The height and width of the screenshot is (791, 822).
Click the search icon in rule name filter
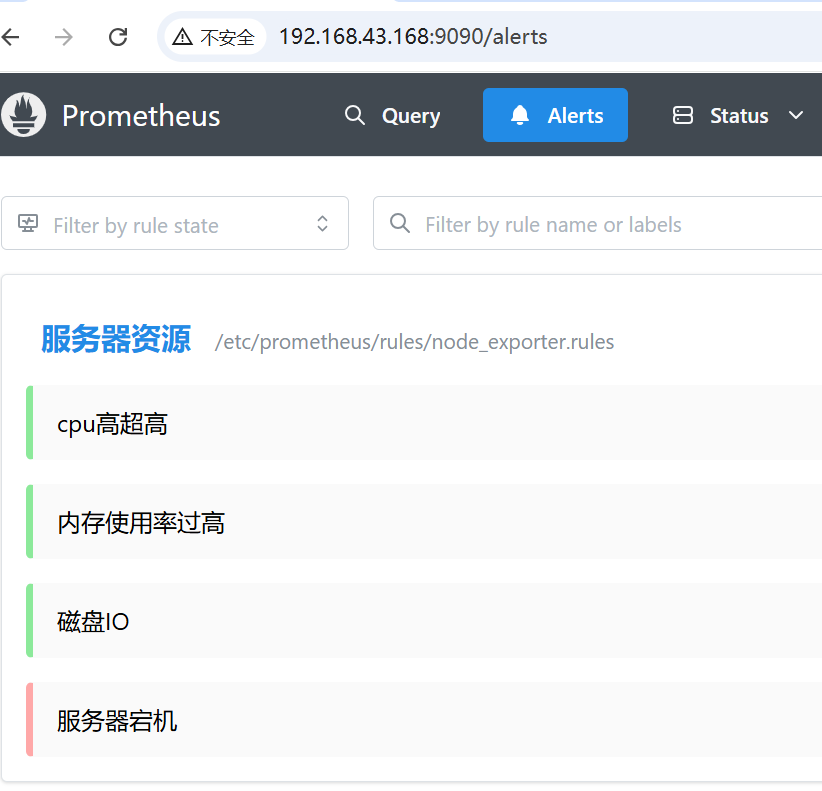pos(400,223)
